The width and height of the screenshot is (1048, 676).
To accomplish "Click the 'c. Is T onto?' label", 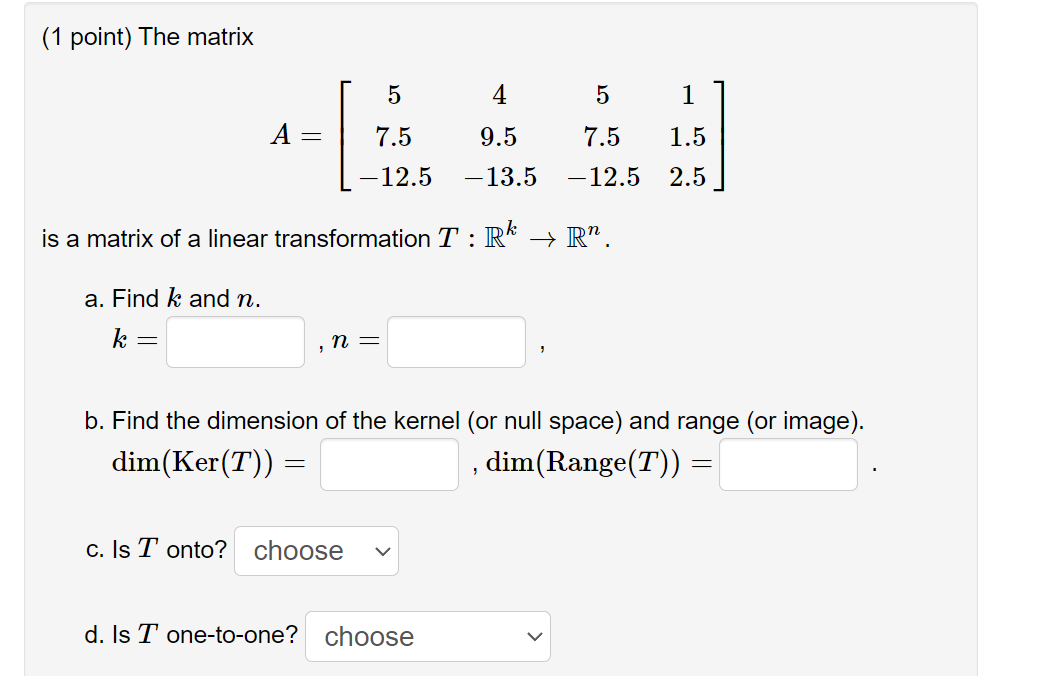I will [156, 550].
